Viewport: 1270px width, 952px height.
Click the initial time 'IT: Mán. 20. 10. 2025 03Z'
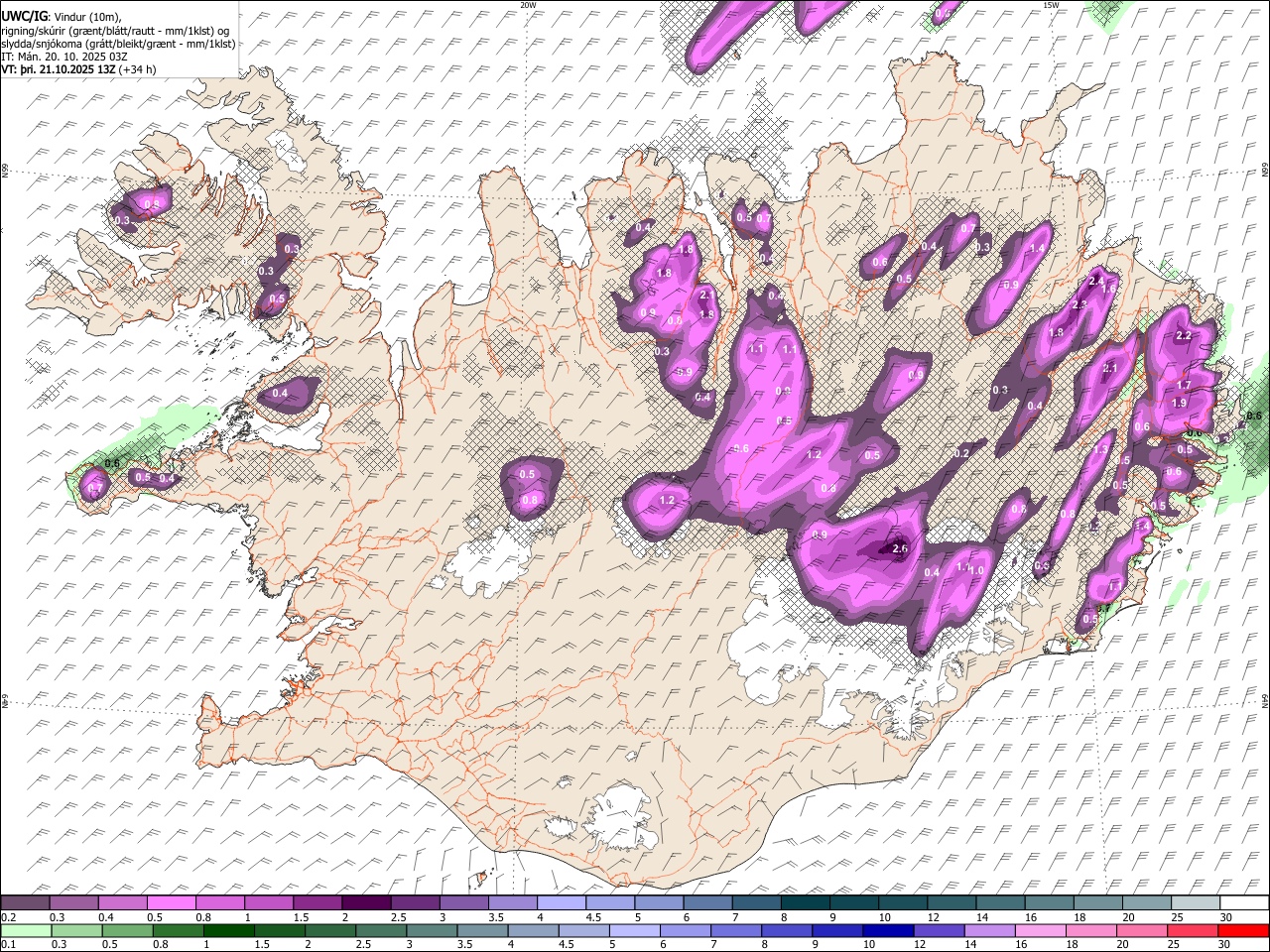pyautogui.click(x=64, y=57)
